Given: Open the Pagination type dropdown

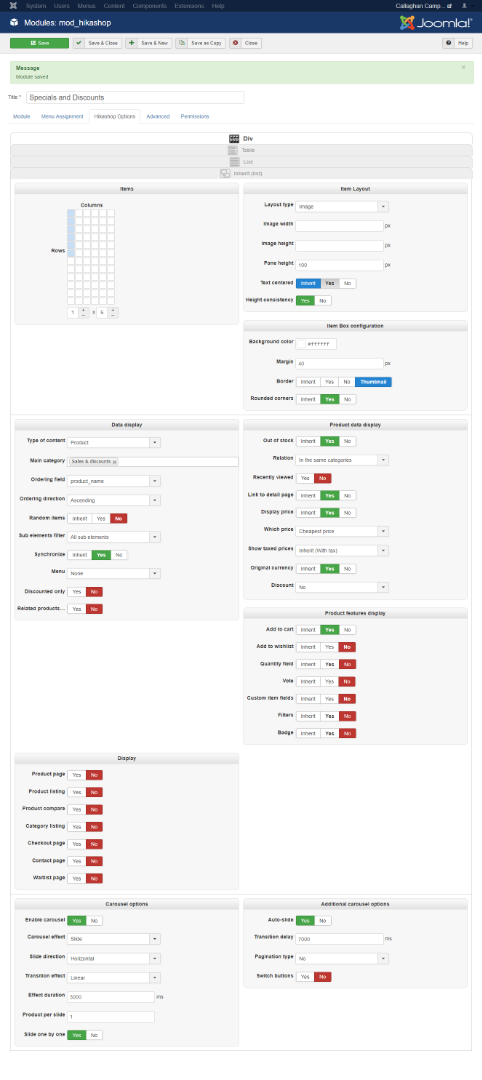Looking at the screenshot, I should coord(342,958).
